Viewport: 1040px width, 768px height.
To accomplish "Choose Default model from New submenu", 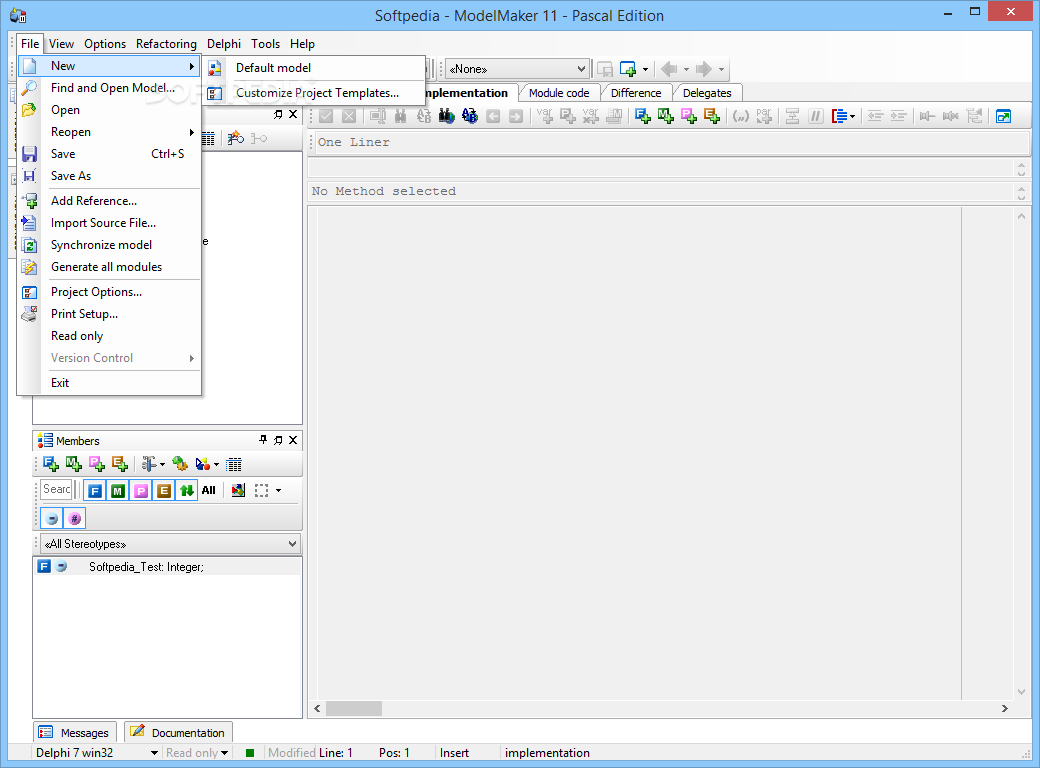I will 313,68.
